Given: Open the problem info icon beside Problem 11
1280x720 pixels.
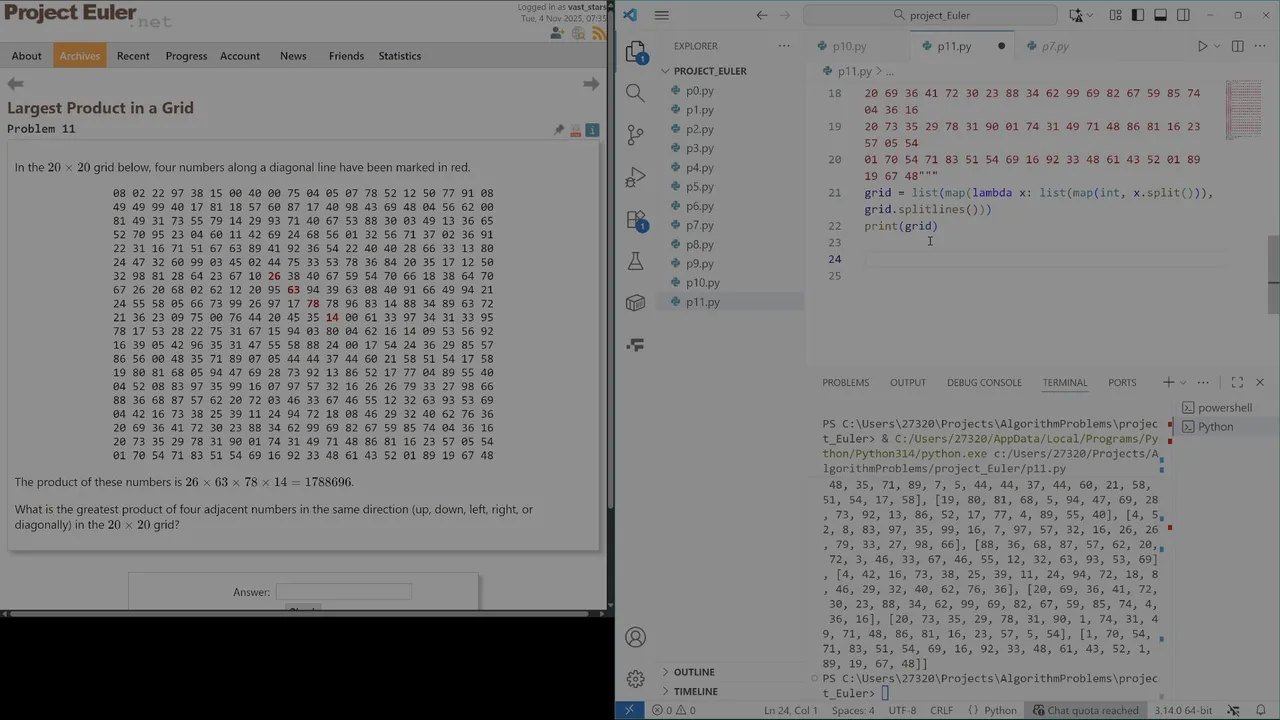Looking at the screenshot, I should (592, 130).
